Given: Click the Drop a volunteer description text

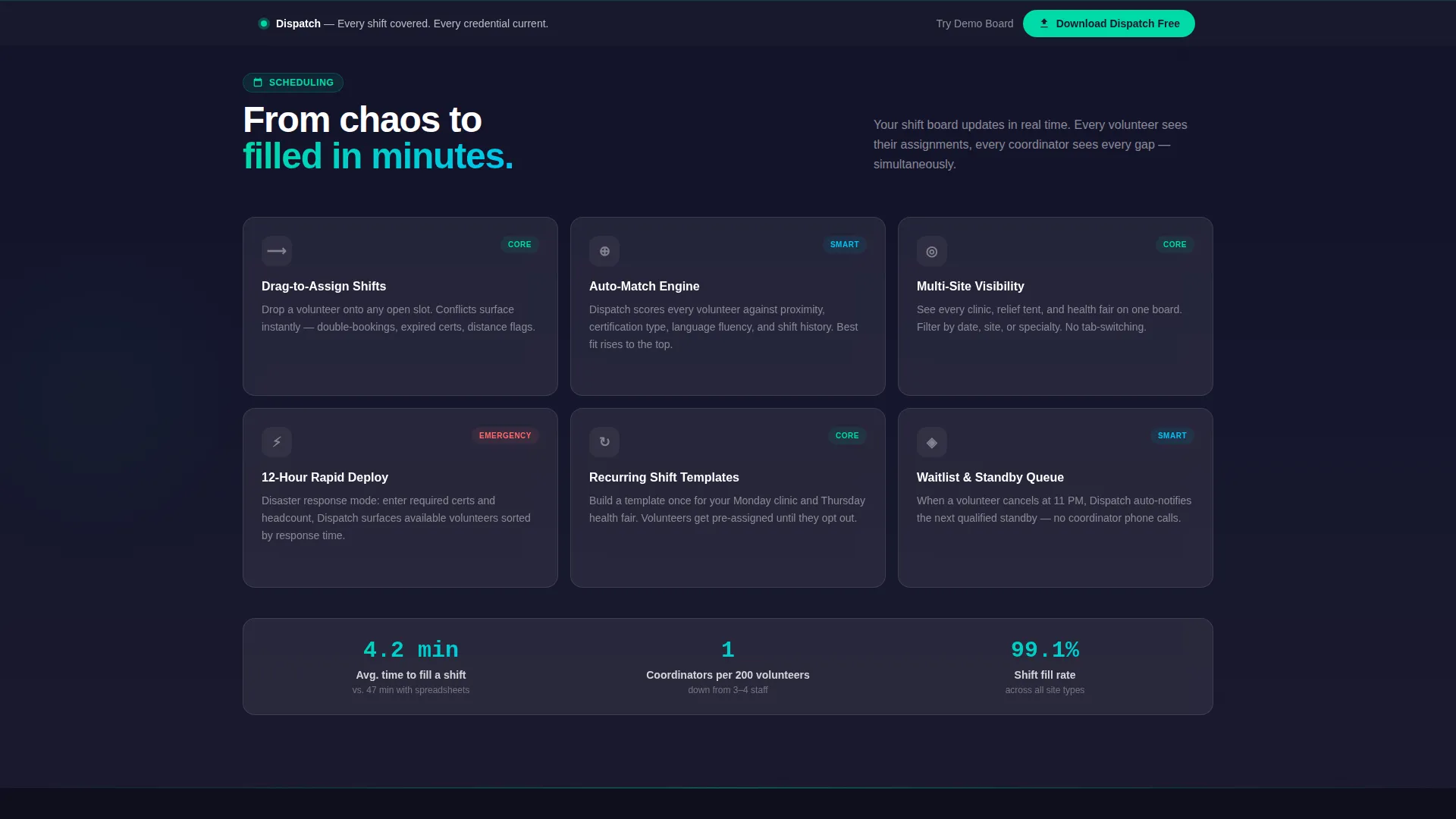Looking at the screenshot, I should (x=399, y=318).
